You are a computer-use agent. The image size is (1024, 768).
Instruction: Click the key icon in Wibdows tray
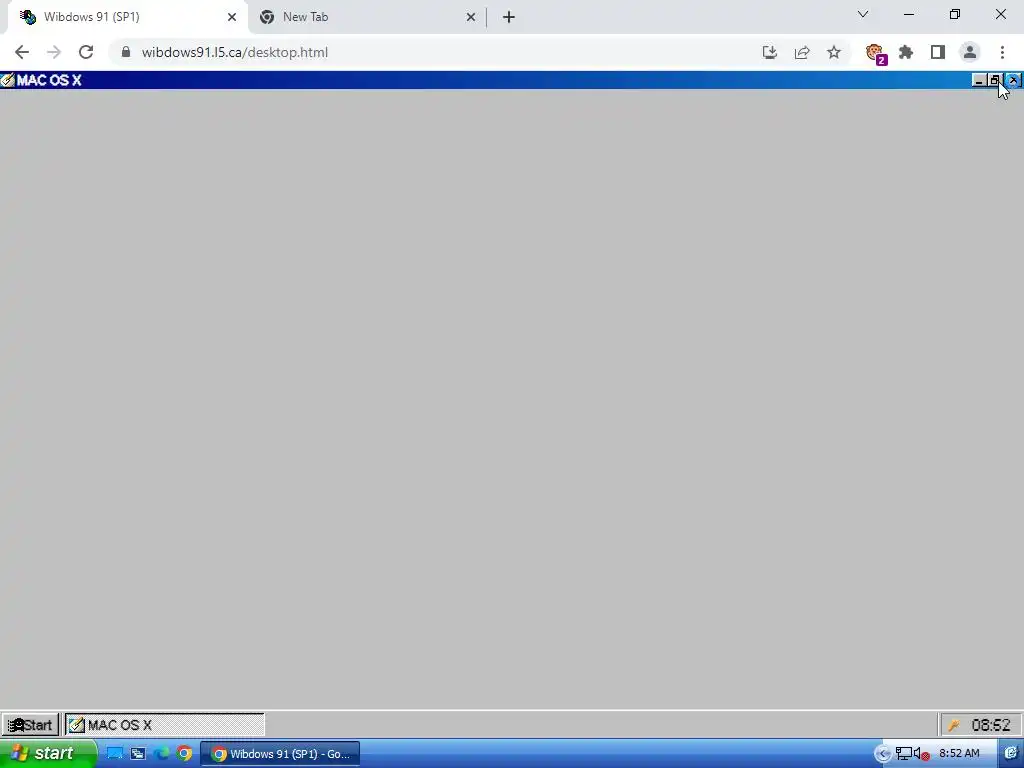pyautogui.click(x=953, y=725)
